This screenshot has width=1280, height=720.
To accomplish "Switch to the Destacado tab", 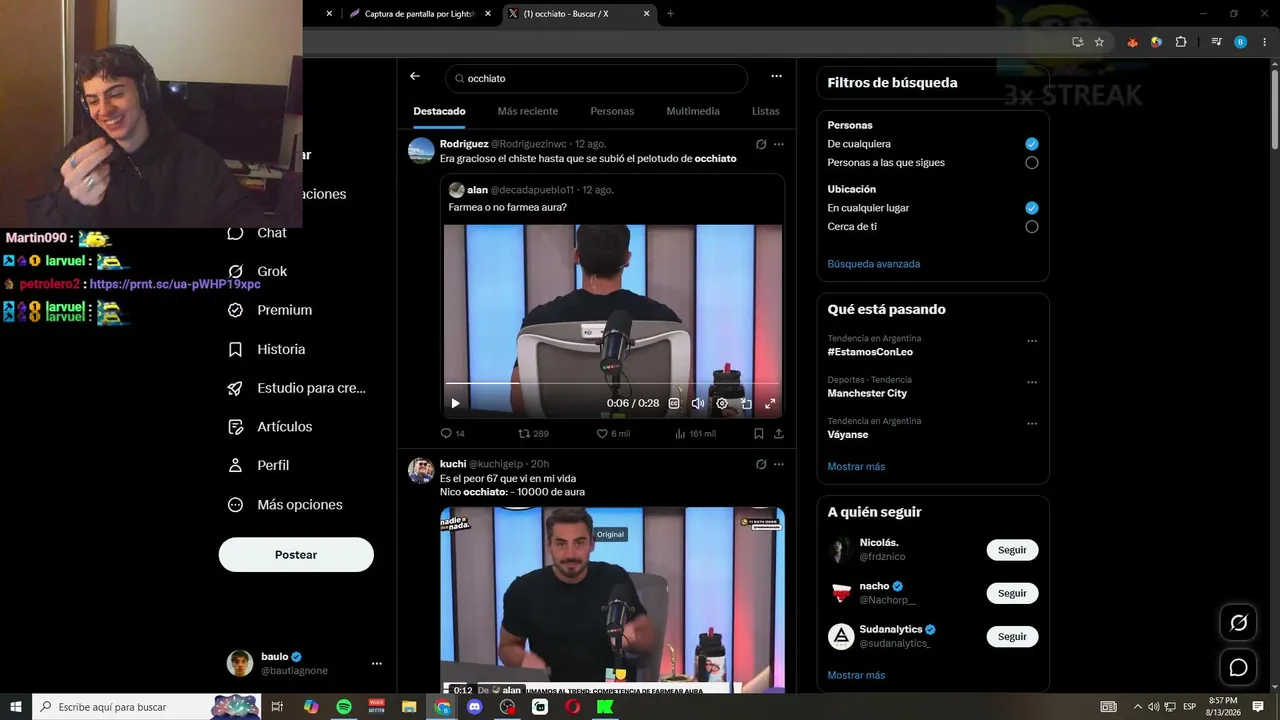I will pos(439,111).
